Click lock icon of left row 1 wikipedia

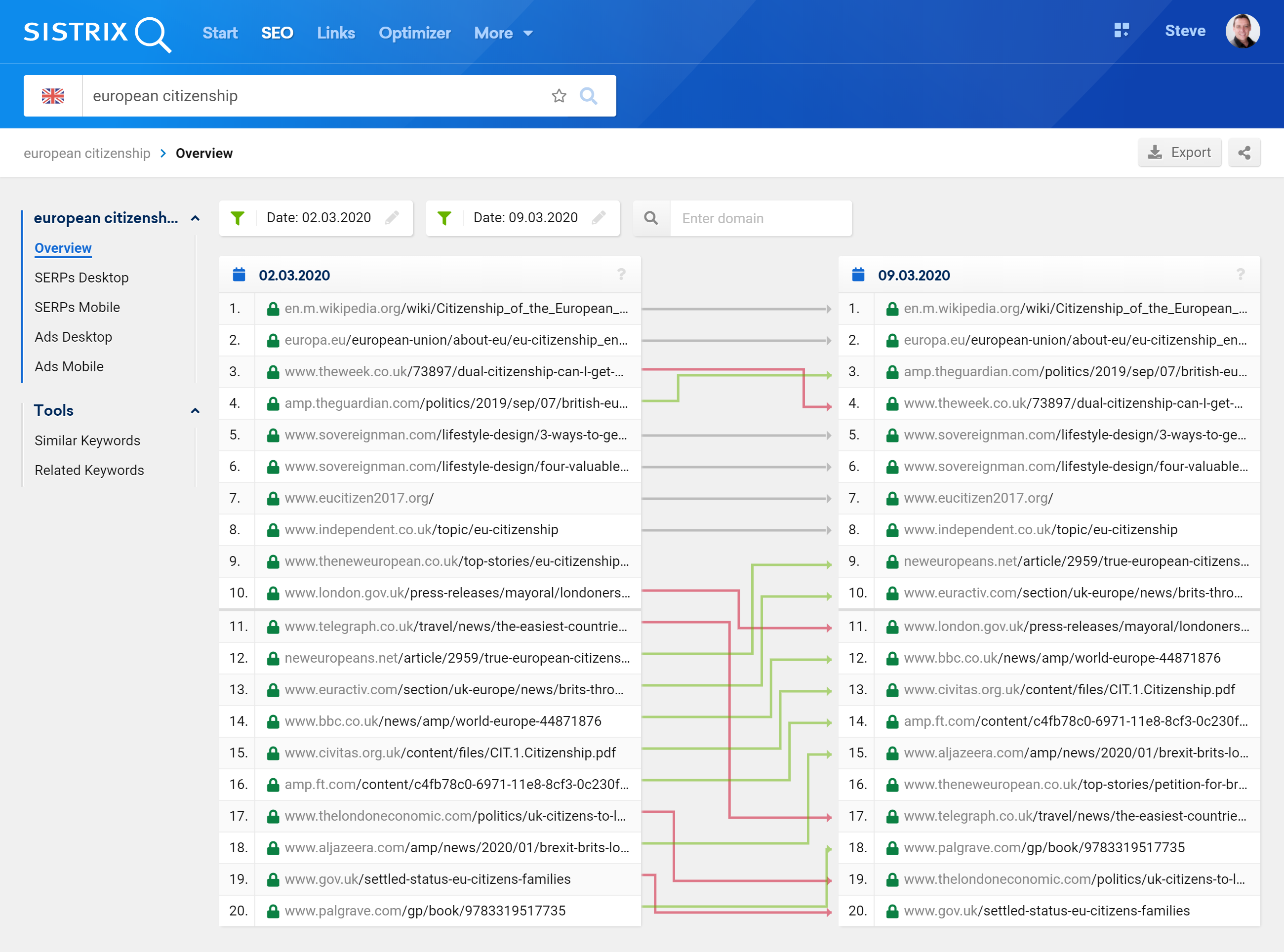(273, 309)
